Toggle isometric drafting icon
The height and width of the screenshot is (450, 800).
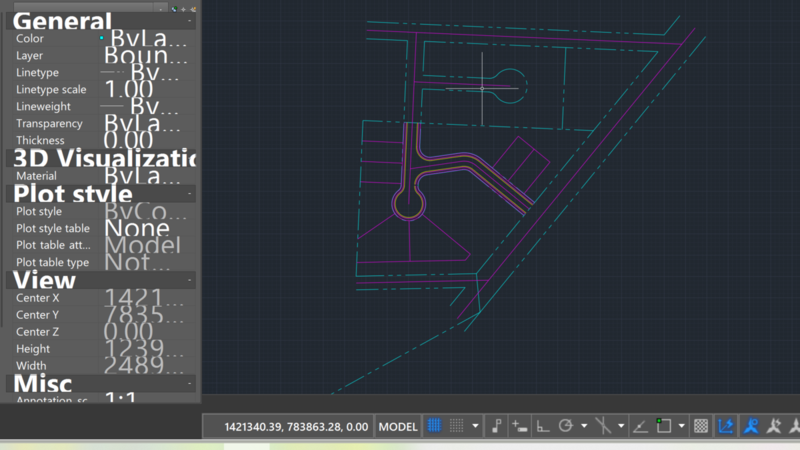[604, 426]
